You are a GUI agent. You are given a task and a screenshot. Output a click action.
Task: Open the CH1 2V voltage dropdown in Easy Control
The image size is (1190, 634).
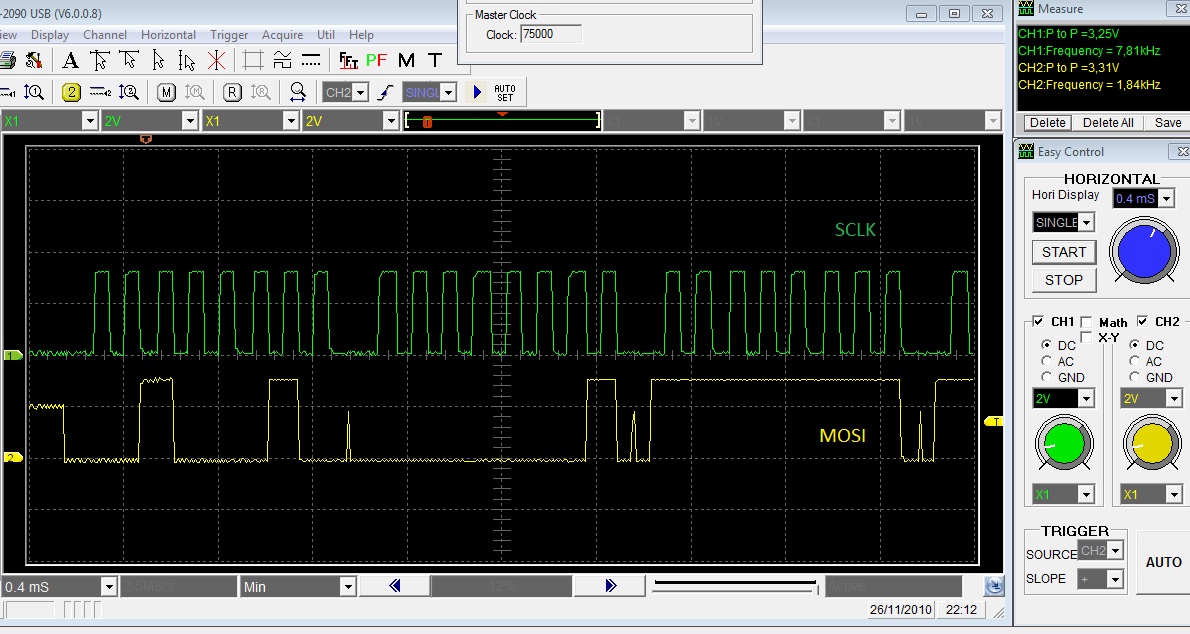tap(1086, 399)
